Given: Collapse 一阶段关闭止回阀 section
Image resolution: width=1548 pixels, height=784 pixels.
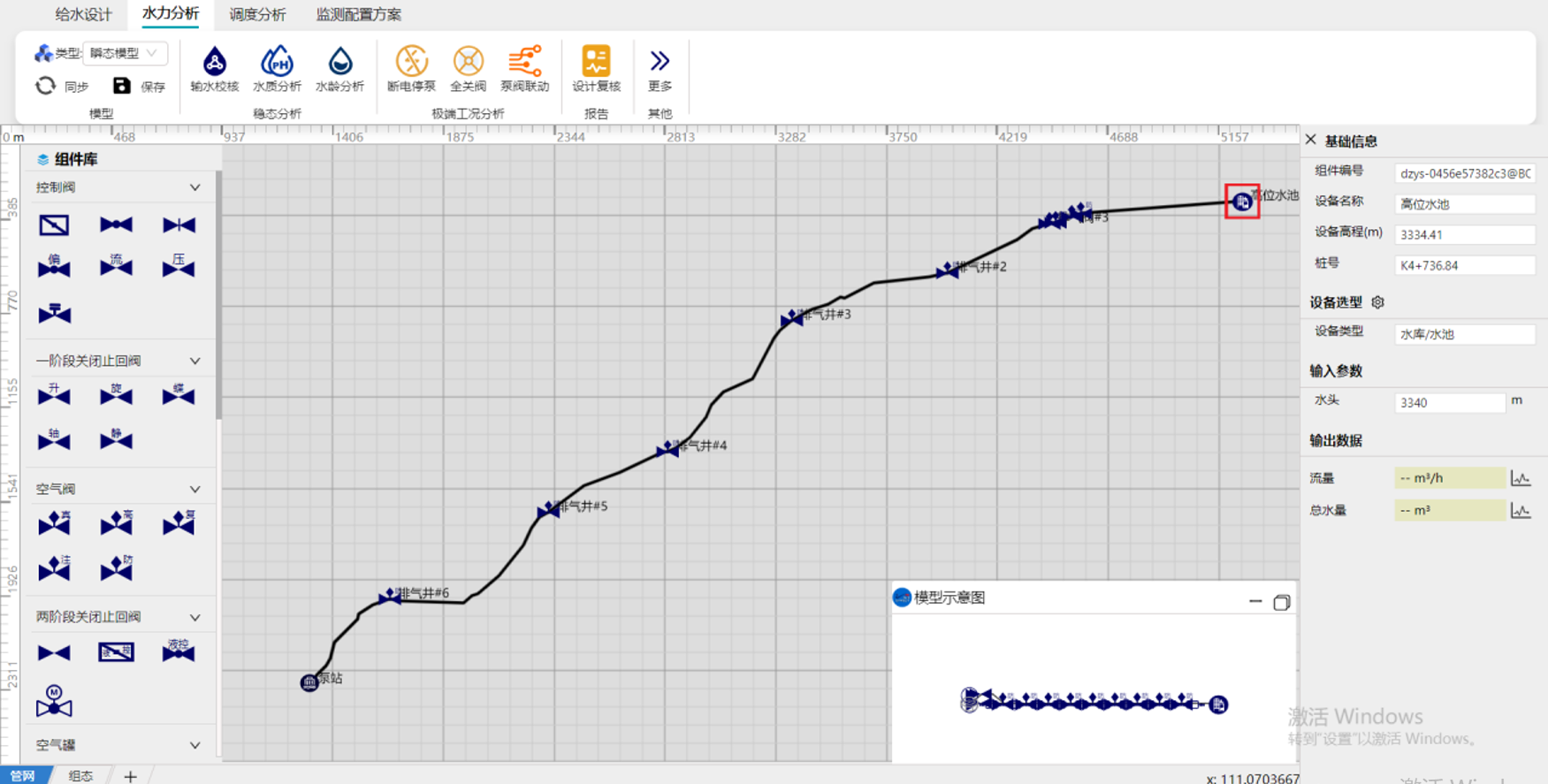Looking at the screenshot, I should [x=194, y=361].
